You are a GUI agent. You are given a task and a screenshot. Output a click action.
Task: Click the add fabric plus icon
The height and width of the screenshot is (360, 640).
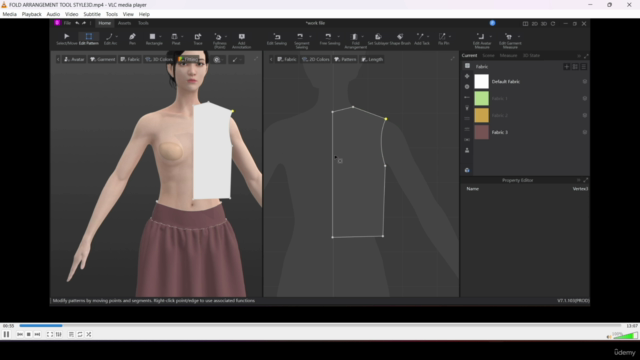pos(567,67)
